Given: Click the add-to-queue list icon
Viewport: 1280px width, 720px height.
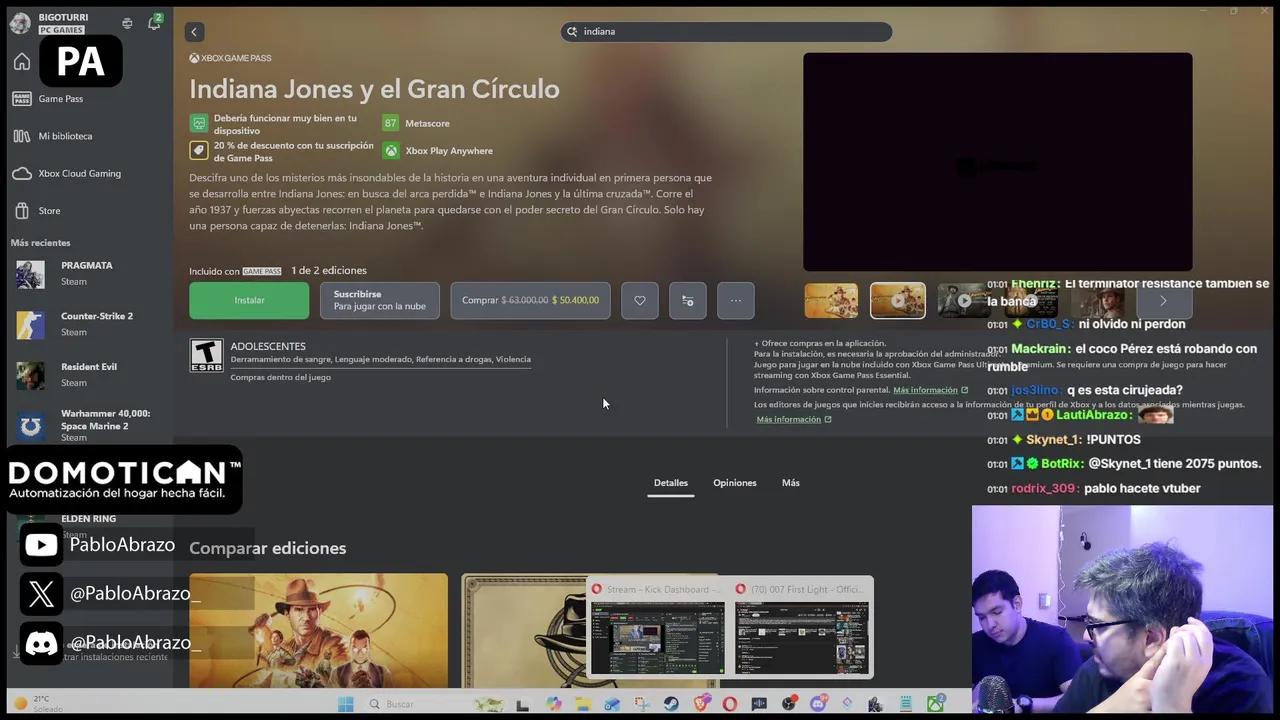Looking at the screenshot, I should 688,300.
